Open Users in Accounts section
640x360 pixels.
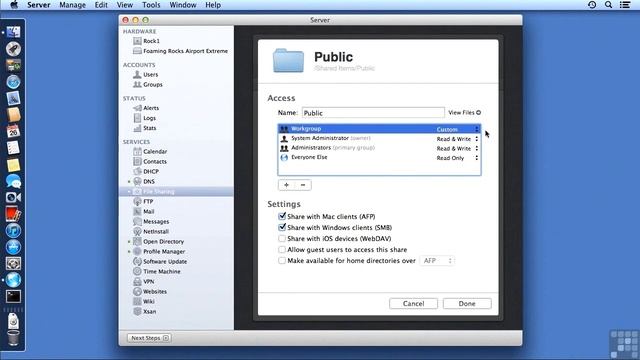(146, 74)
